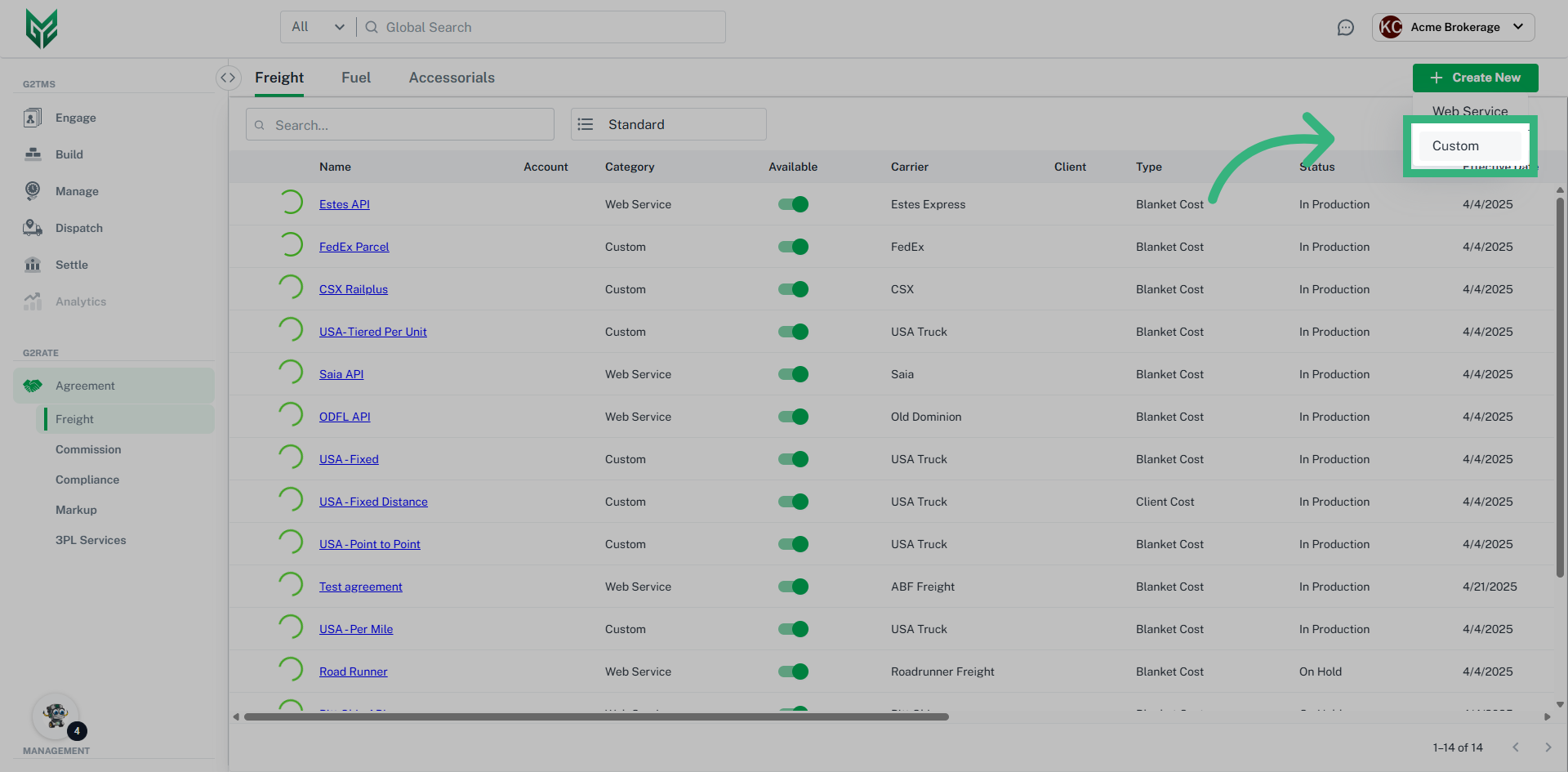1568x772 pixels.
Task: Click the robot assistant icon above MANAGEMENT
Action: pyautogui.click(x=56, y=714)
